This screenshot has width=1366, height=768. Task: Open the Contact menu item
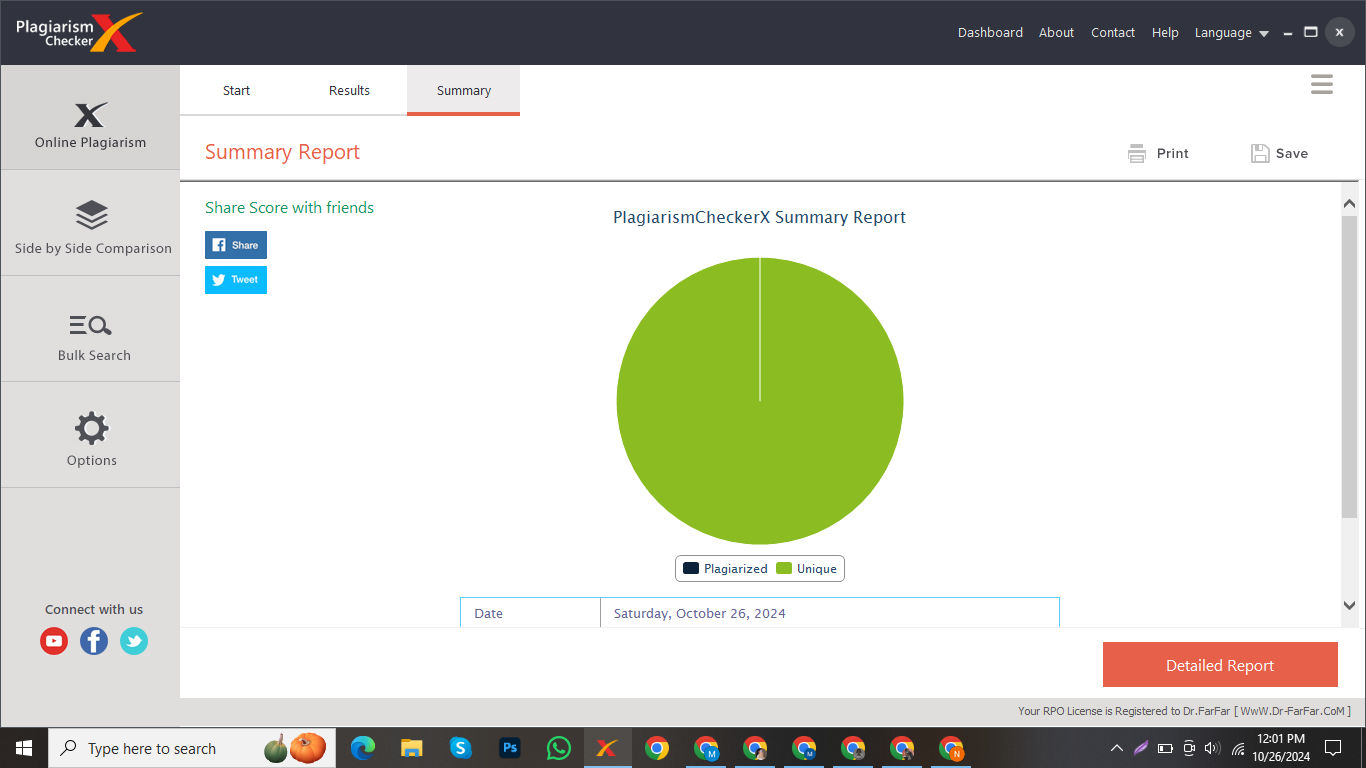pos(1113,32)
